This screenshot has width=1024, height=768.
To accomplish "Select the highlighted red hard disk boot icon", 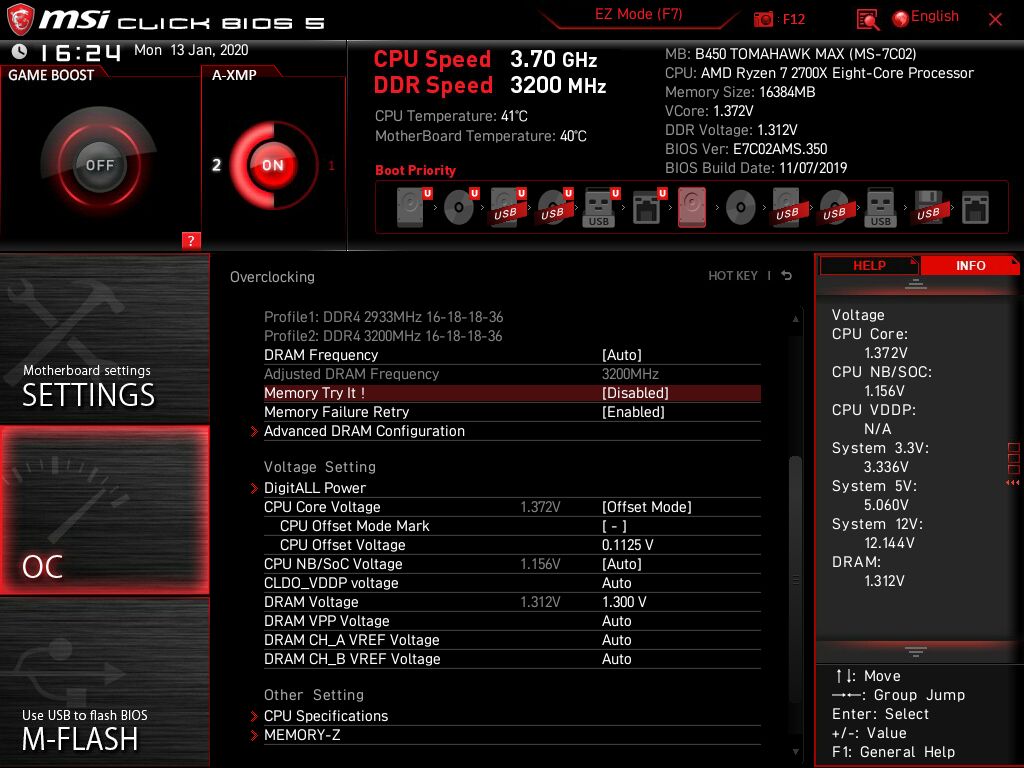I will coord(692,208).
